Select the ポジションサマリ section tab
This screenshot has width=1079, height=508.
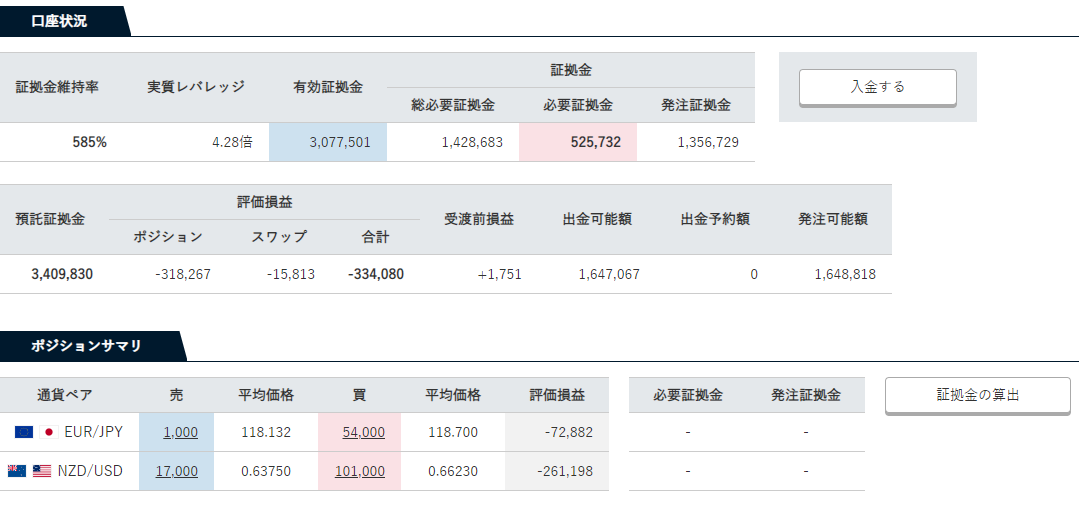89,346
